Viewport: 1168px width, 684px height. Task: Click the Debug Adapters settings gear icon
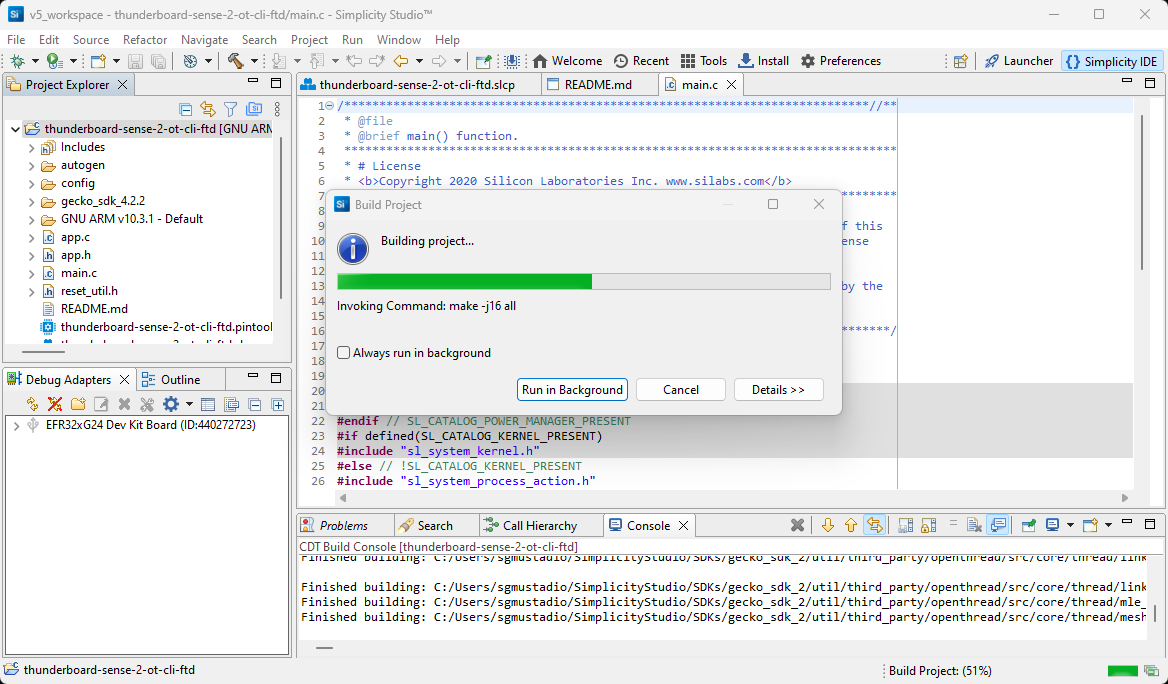171,404
